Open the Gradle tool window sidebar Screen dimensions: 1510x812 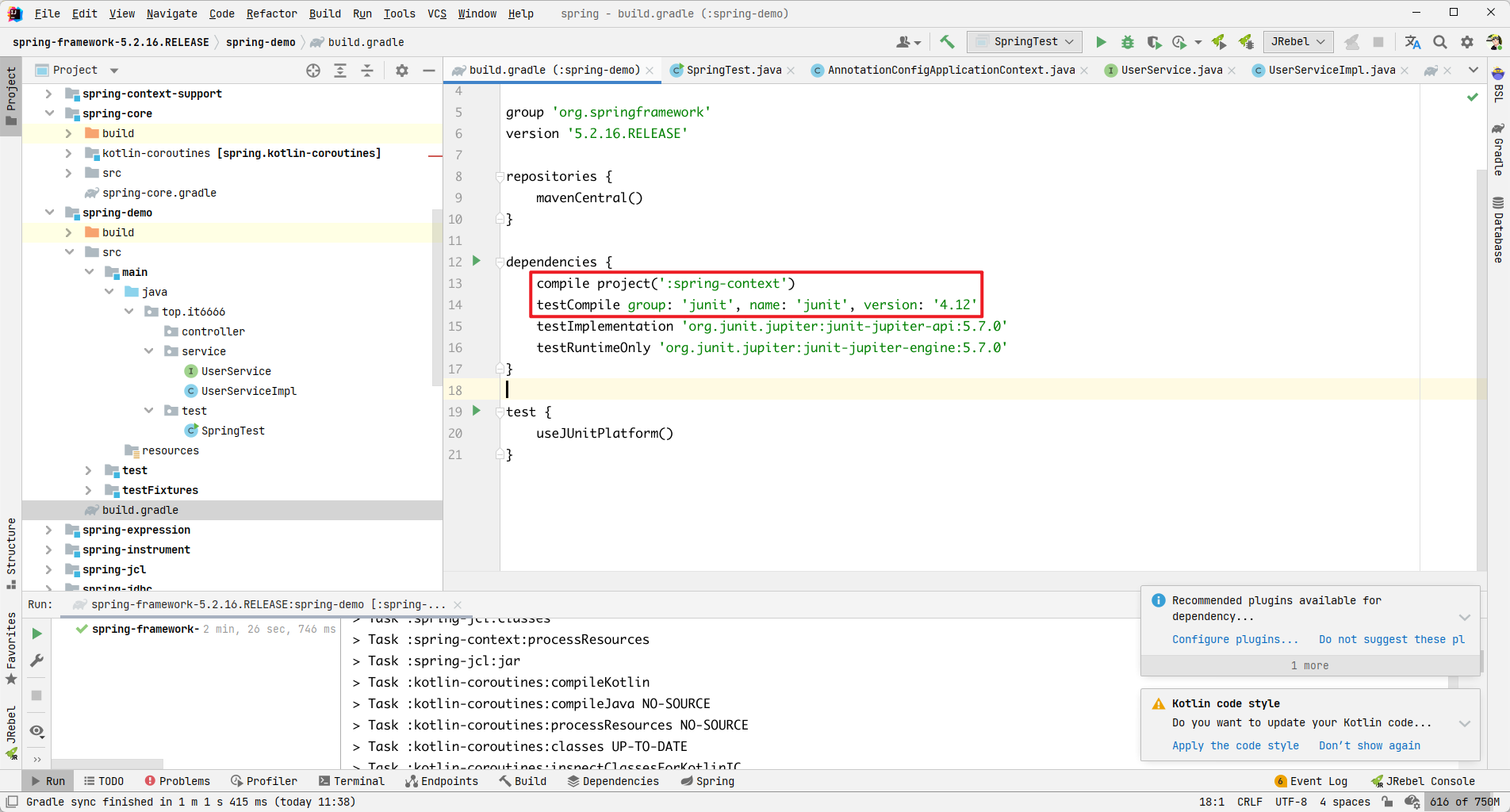pos(1498,149)
